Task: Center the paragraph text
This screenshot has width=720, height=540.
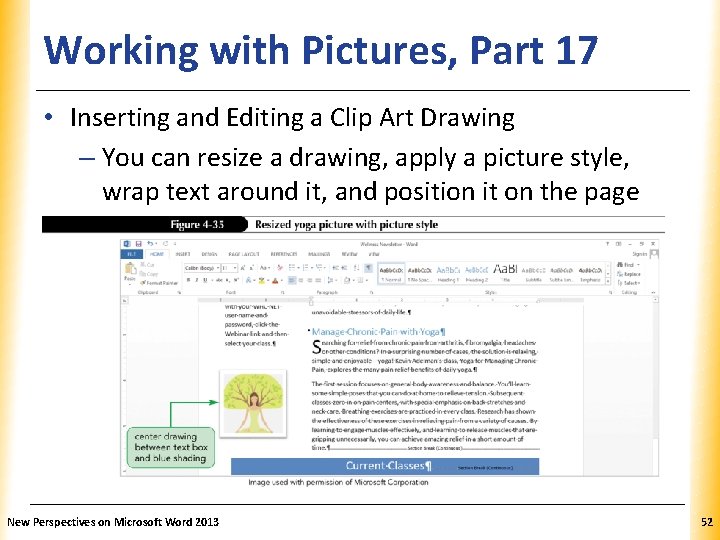Action: pyautogui.click(x=301, y=280)
